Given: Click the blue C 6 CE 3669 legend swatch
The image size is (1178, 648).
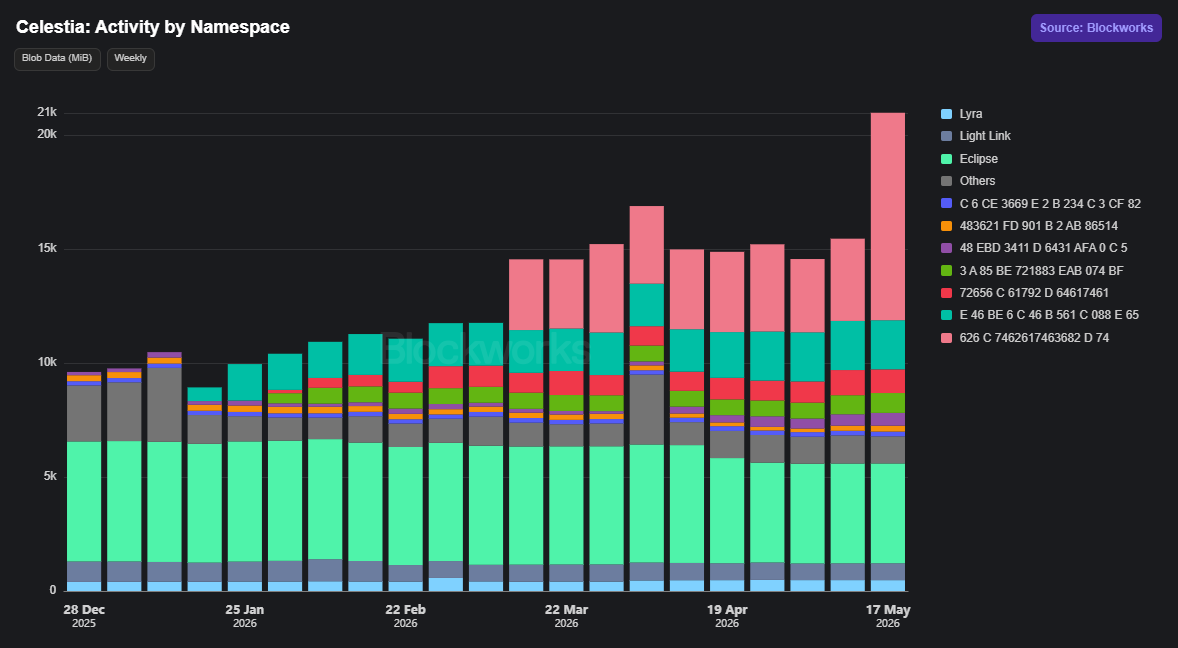Looking at the screenshot, I should point(947,203).
